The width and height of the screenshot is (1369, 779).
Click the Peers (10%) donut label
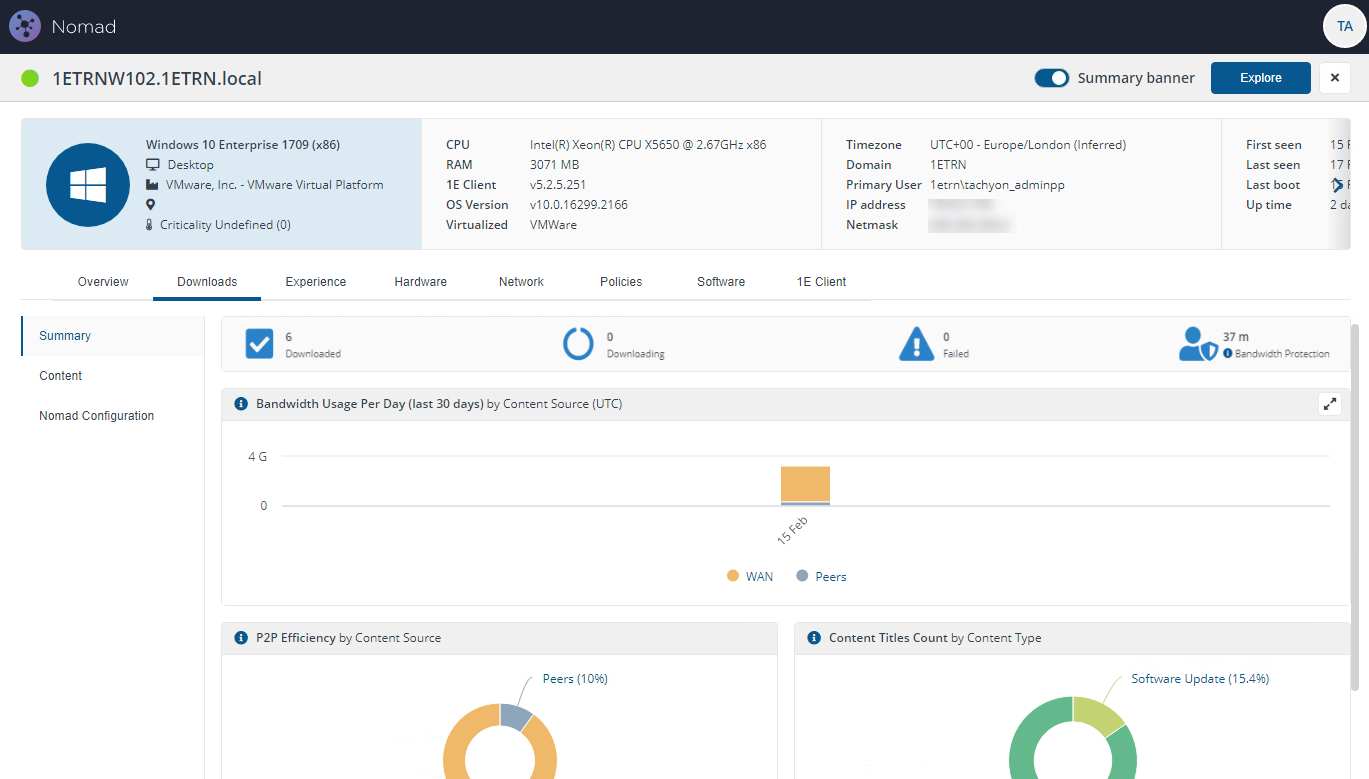click(x=575, y=679)
